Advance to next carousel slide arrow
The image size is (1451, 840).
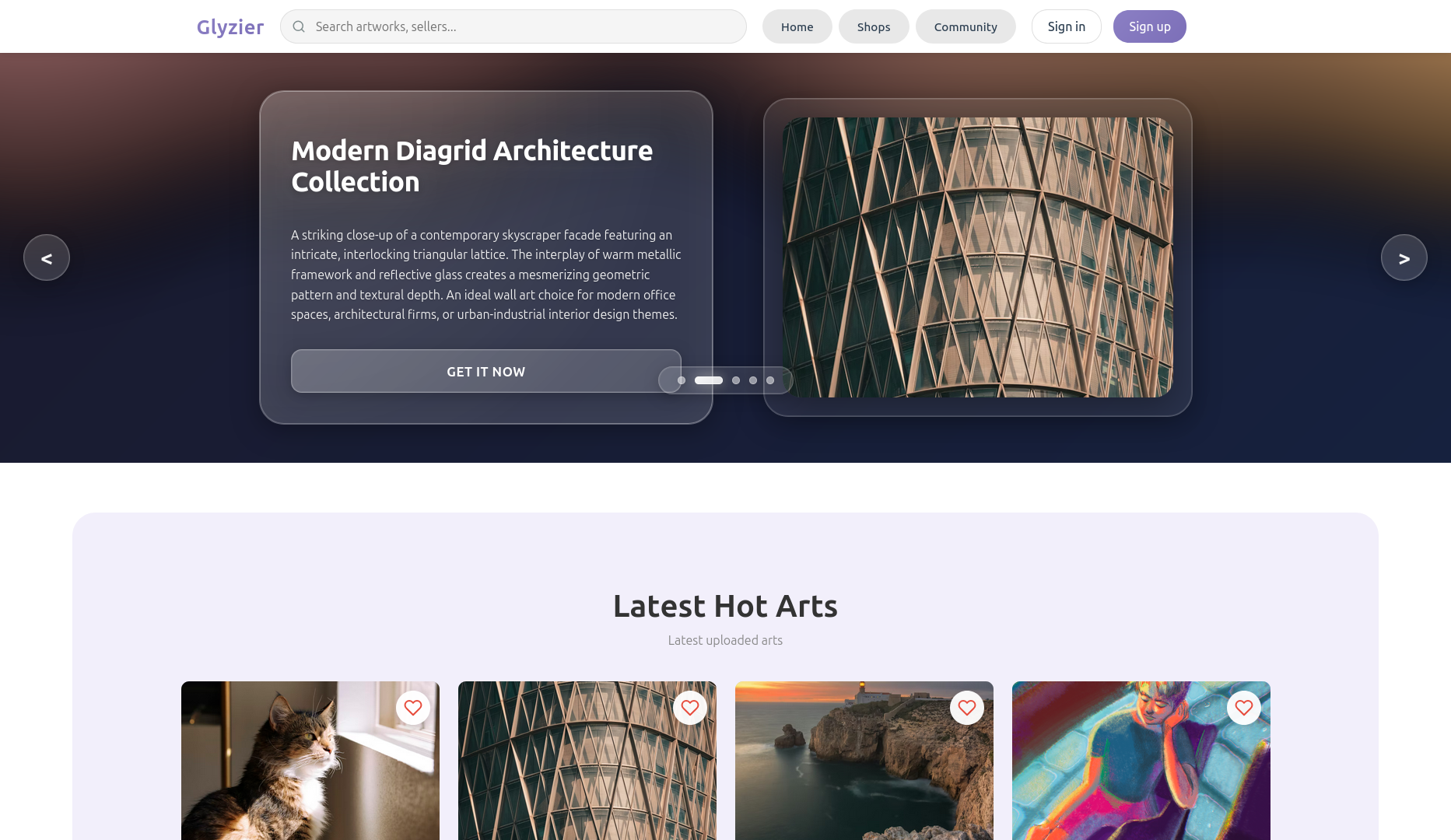point(1404,257)
